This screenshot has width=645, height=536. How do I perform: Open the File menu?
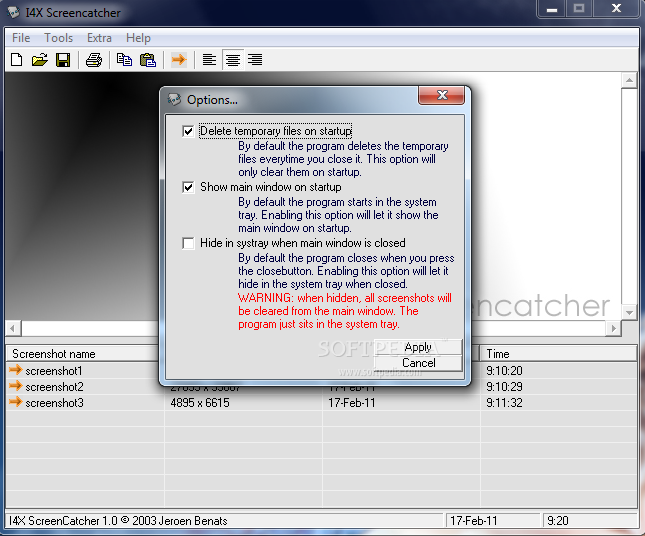[21, 38]
